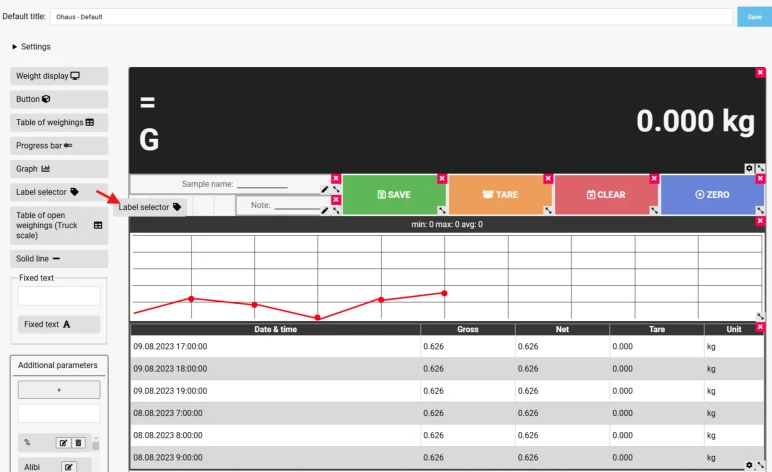Add a Button widget from the palette
This screenshot has width=772, height=472.
pos(59,99)
